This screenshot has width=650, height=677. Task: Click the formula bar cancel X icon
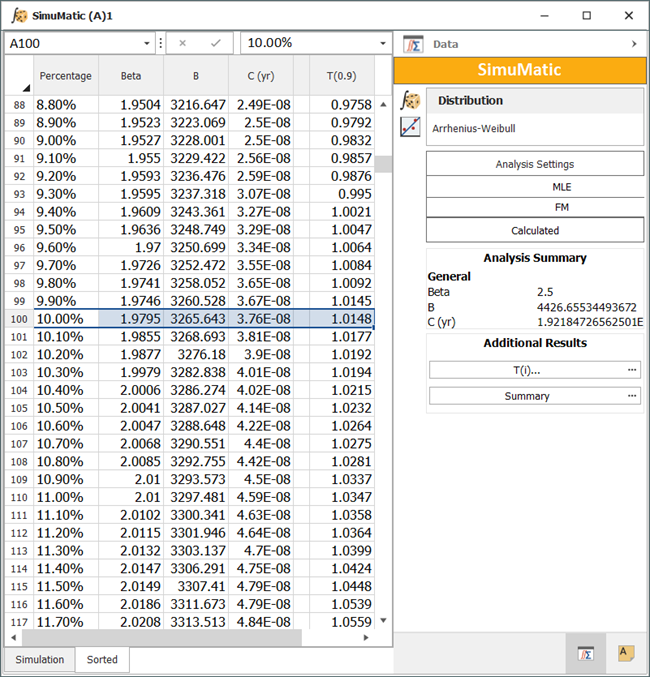[182, 43]
